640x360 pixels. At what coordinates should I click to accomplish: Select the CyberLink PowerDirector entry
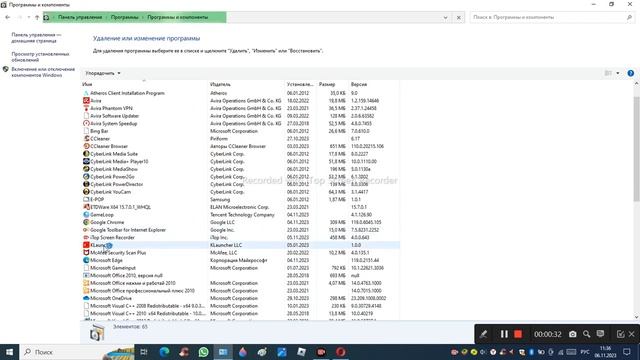(240, 184)
